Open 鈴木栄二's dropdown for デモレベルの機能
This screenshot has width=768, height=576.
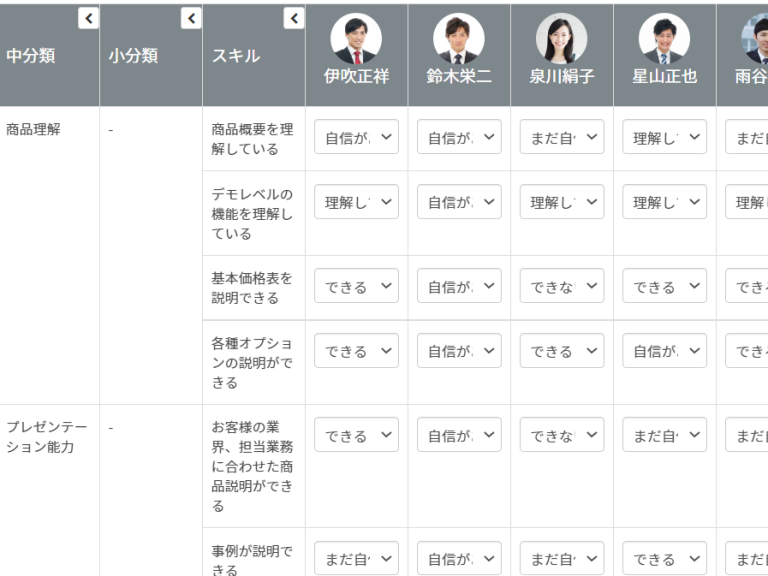click(x=459, y=202)
